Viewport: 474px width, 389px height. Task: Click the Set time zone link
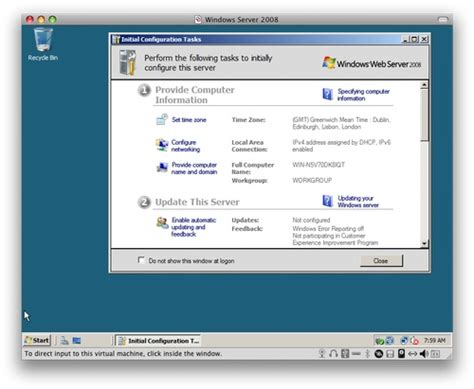(x=189, y=120)
